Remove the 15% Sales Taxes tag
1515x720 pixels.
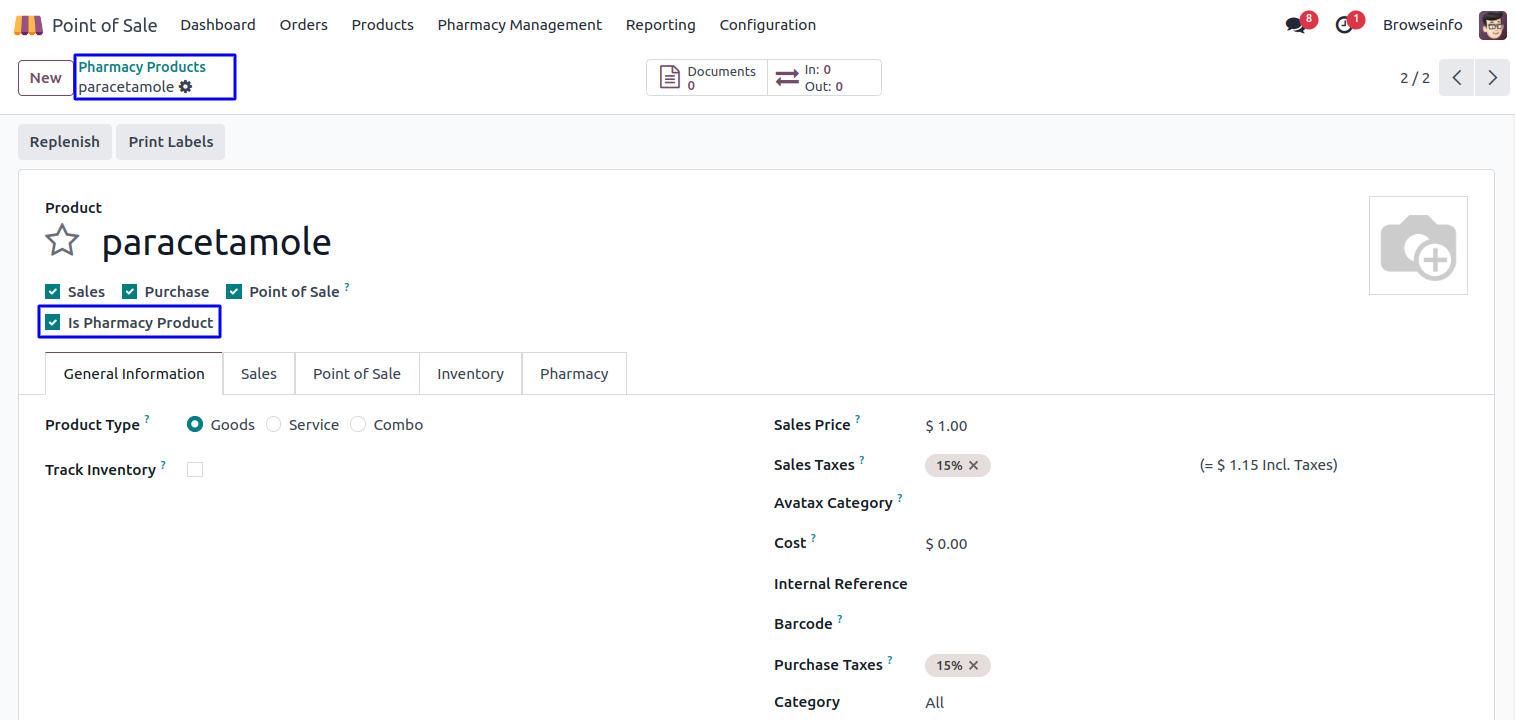pyautogui.click(x=973, y=465)
